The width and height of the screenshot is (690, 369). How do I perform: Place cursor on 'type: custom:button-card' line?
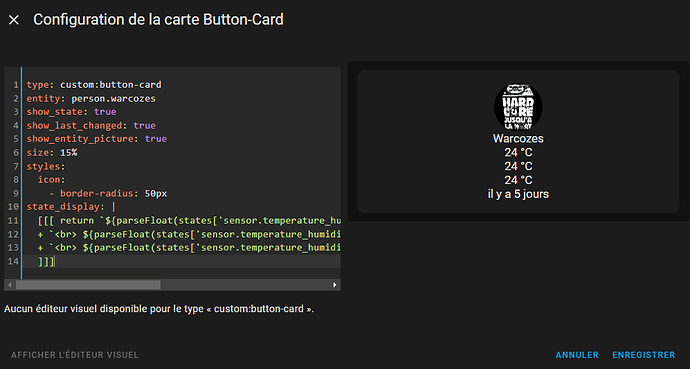point(94,84)
